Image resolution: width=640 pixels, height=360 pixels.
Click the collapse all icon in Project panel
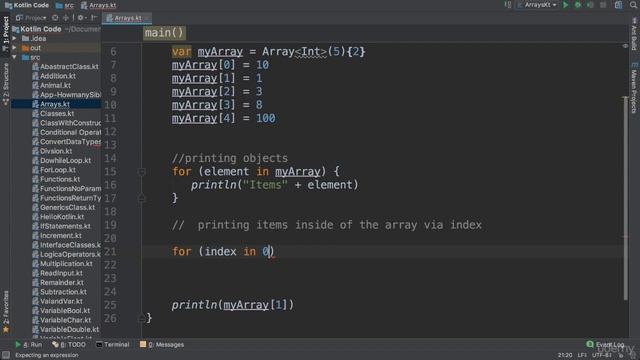tap(66, 18)
